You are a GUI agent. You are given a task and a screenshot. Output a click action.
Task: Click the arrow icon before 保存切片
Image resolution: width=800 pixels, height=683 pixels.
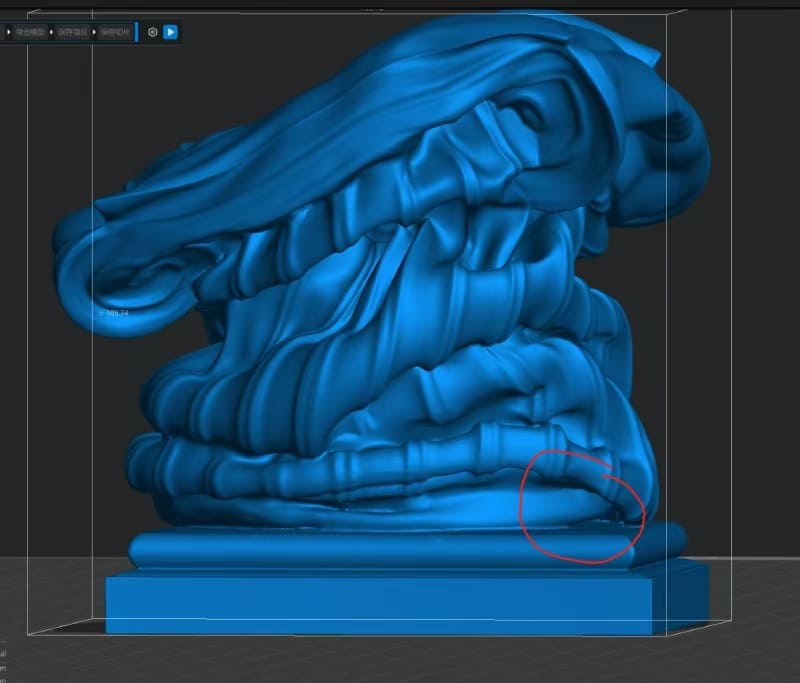(x=96, y=32)
